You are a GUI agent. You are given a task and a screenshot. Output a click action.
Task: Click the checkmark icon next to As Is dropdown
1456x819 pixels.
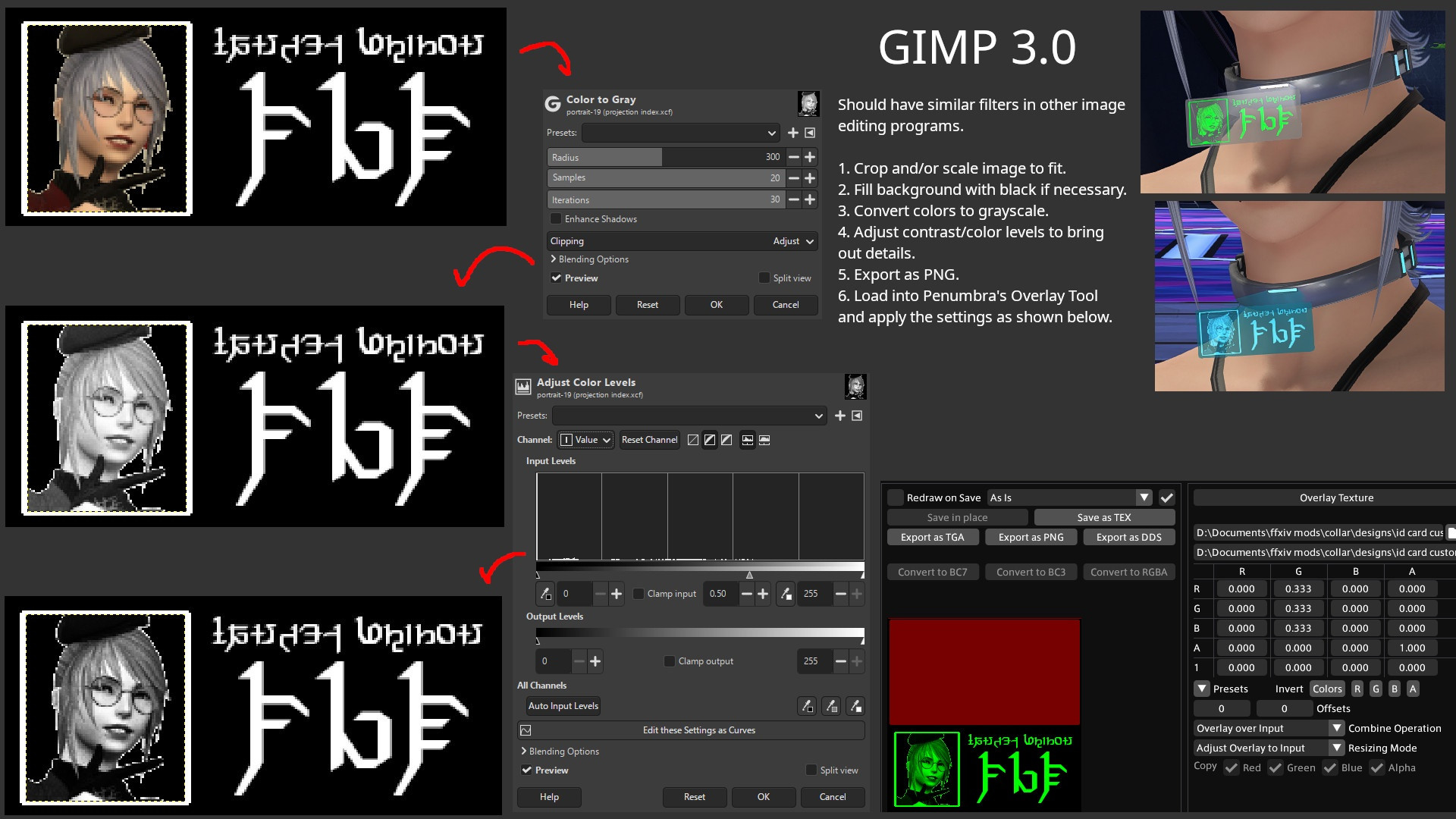pos(1167,497)
